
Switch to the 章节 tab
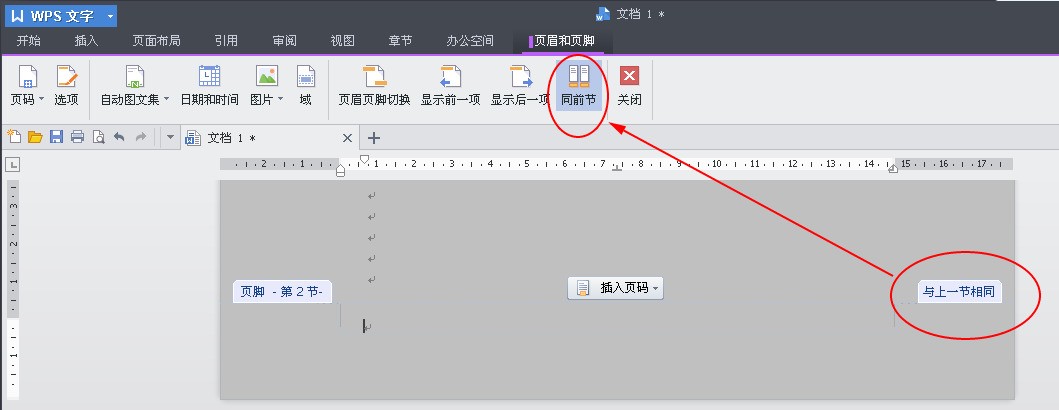[x=401, y=41]
